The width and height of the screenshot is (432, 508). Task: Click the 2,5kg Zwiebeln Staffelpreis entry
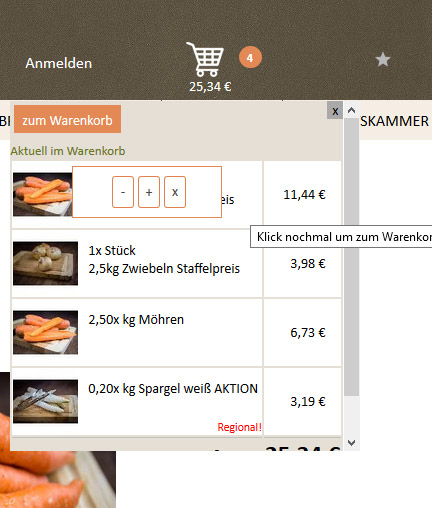[x=164, y=268]
